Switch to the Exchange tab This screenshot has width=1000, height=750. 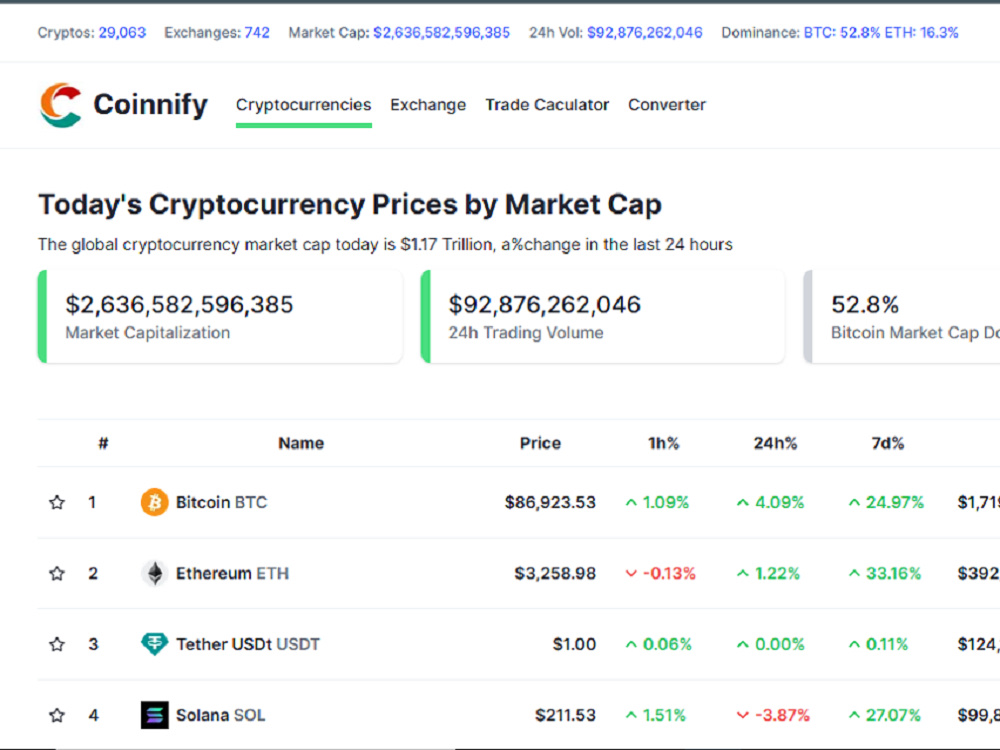click(428, 105)
